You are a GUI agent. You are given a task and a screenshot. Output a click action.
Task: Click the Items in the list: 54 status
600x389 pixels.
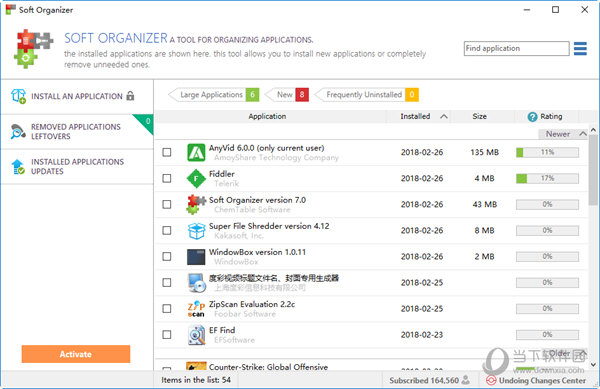point(196,380)
